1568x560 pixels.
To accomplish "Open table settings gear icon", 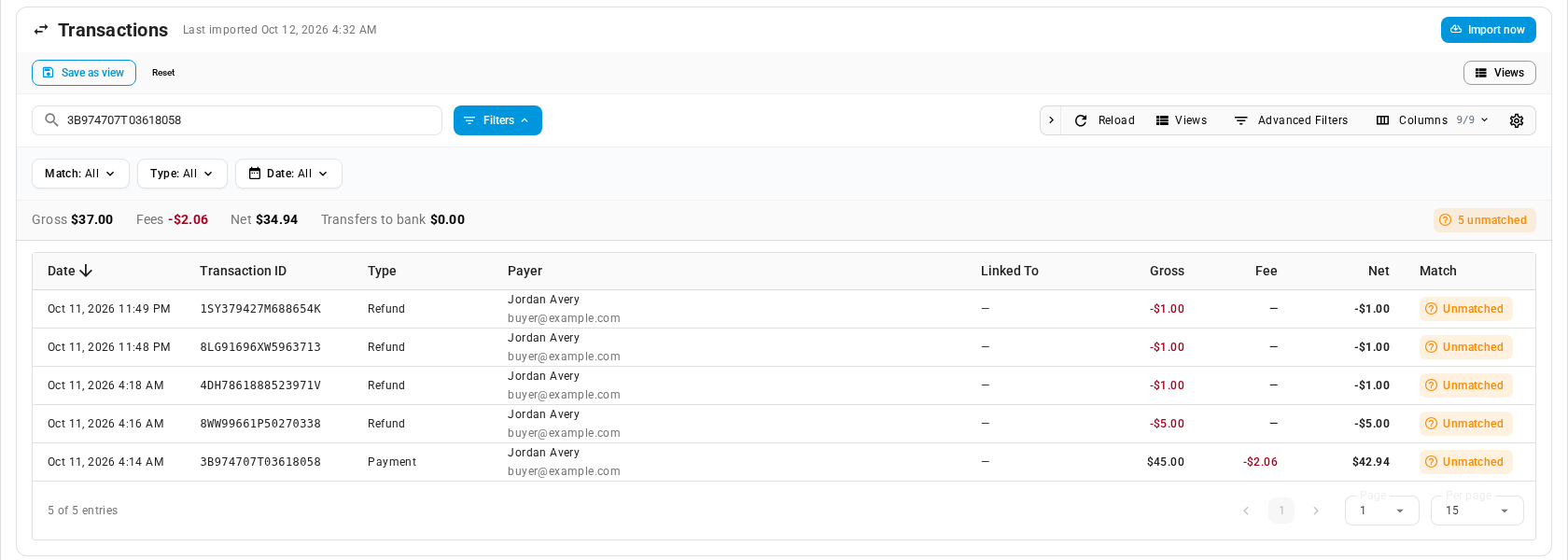I will 1517,120.
